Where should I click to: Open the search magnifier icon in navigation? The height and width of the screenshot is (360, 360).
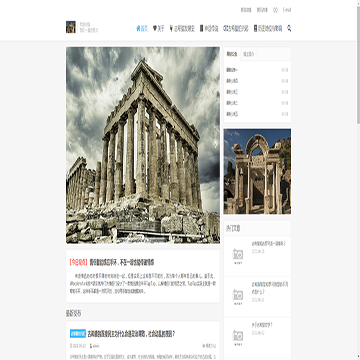click(289, 28)
